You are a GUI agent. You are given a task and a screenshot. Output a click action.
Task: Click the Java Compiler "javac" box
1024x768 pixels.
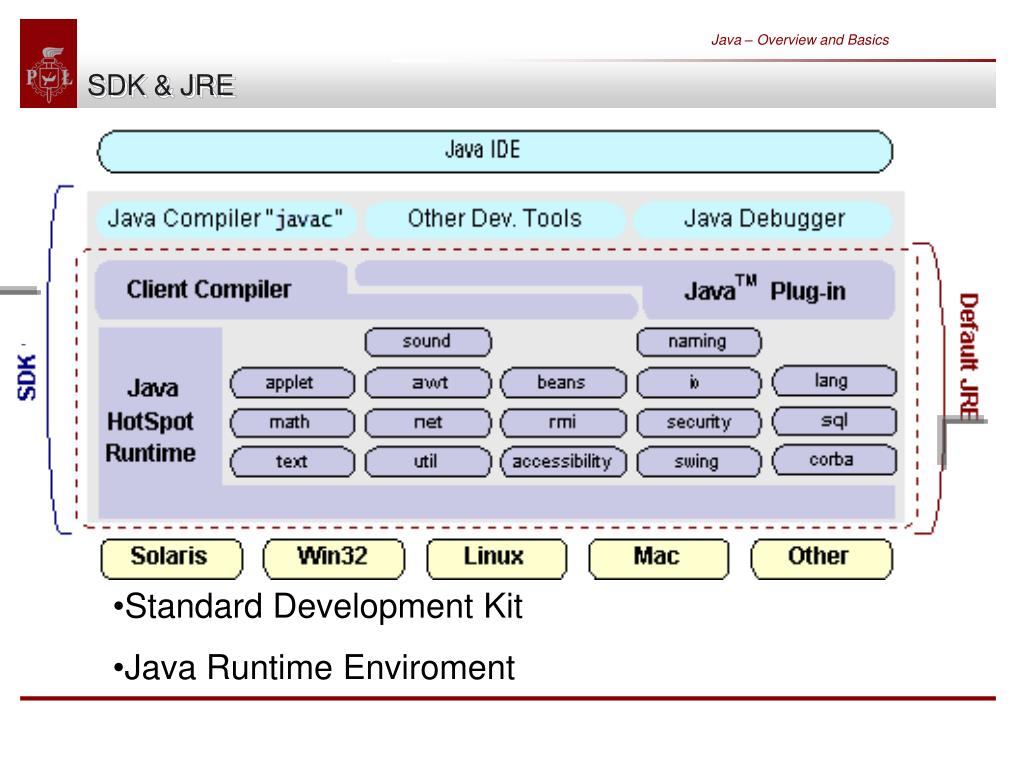pos(226,219)
